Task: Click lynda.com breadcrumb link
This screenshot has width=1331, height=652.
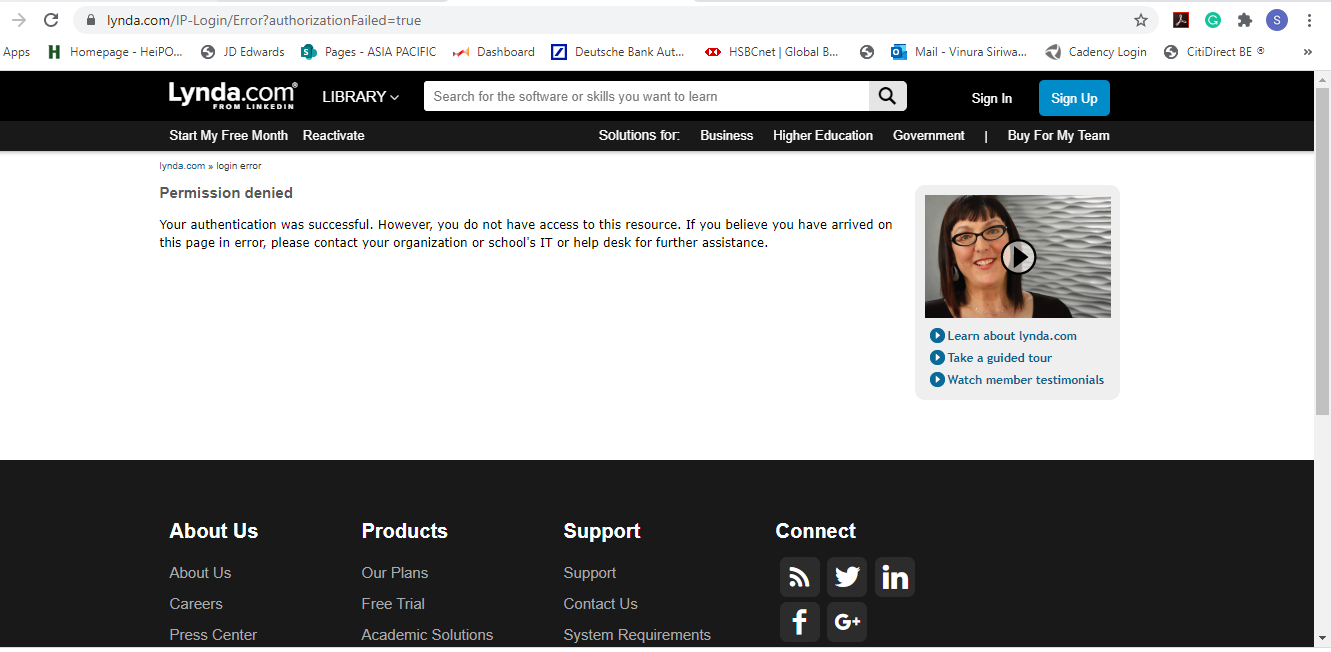Action: [182, 166]
